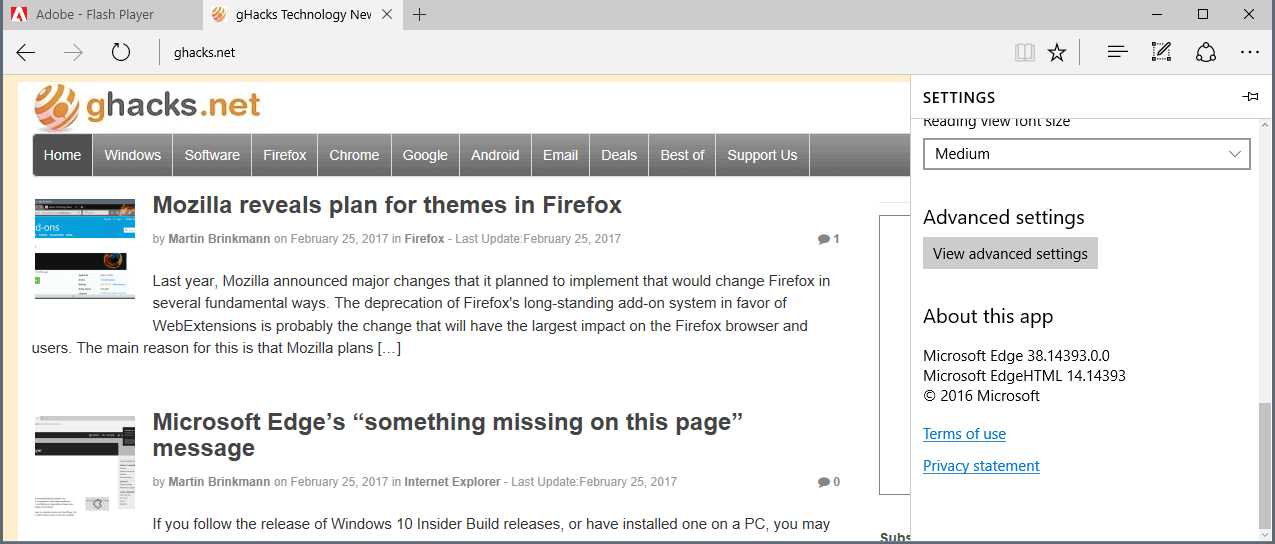The image size is (1275, 544).
Task: Open the Terms of use link
Action: pos(964,434)
